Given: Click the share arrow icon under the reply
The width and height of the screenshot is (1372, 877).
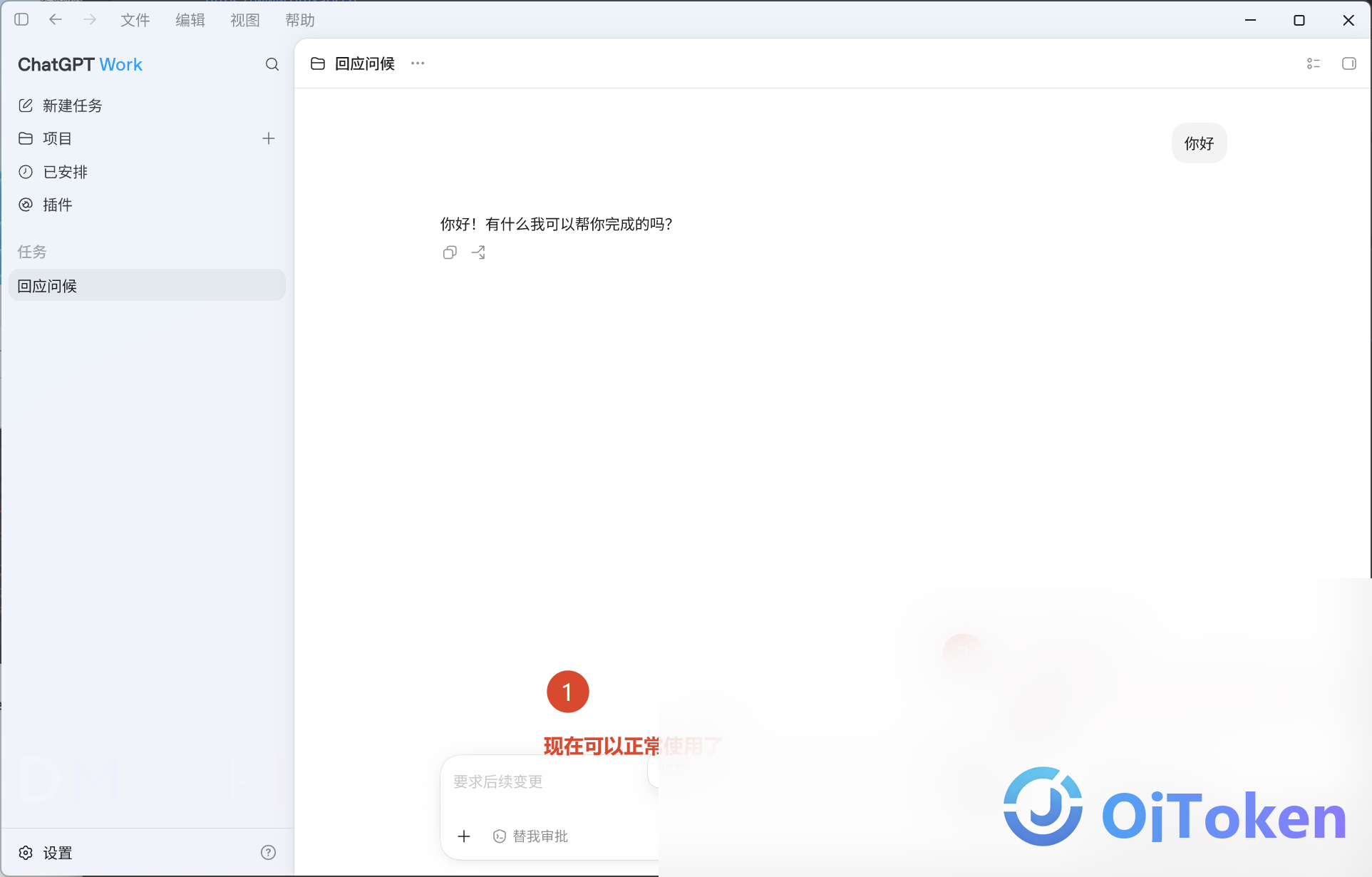Looking at the screenshot, I should point(479,252).
